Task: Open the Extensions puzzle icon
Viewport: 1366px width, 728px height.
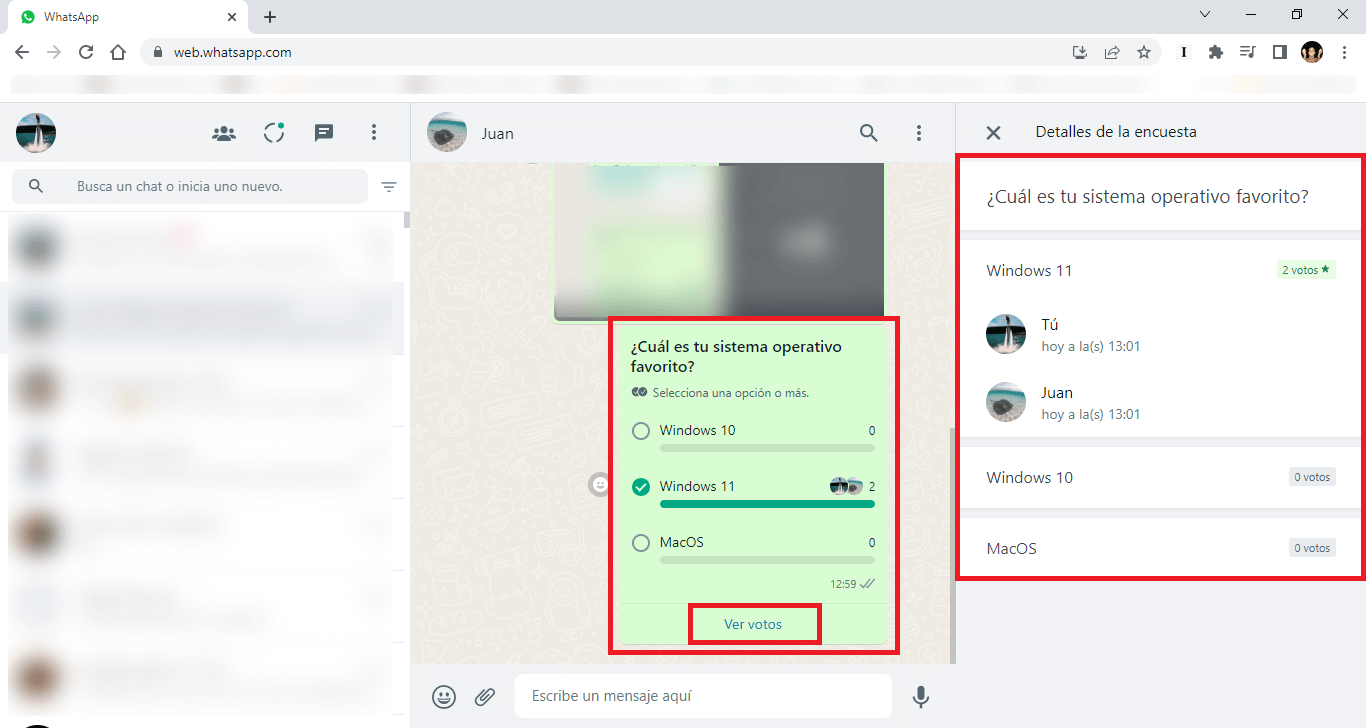Action: (x=1216, y=53)
